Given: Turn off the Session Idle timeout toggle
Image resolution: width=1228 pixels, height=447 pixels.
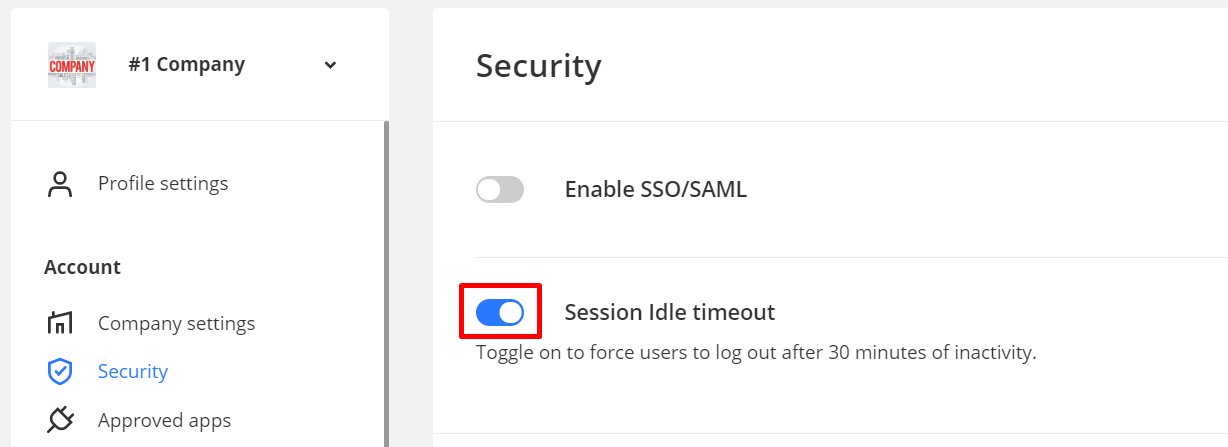Looking at the screenshot, I should [500, 313].
